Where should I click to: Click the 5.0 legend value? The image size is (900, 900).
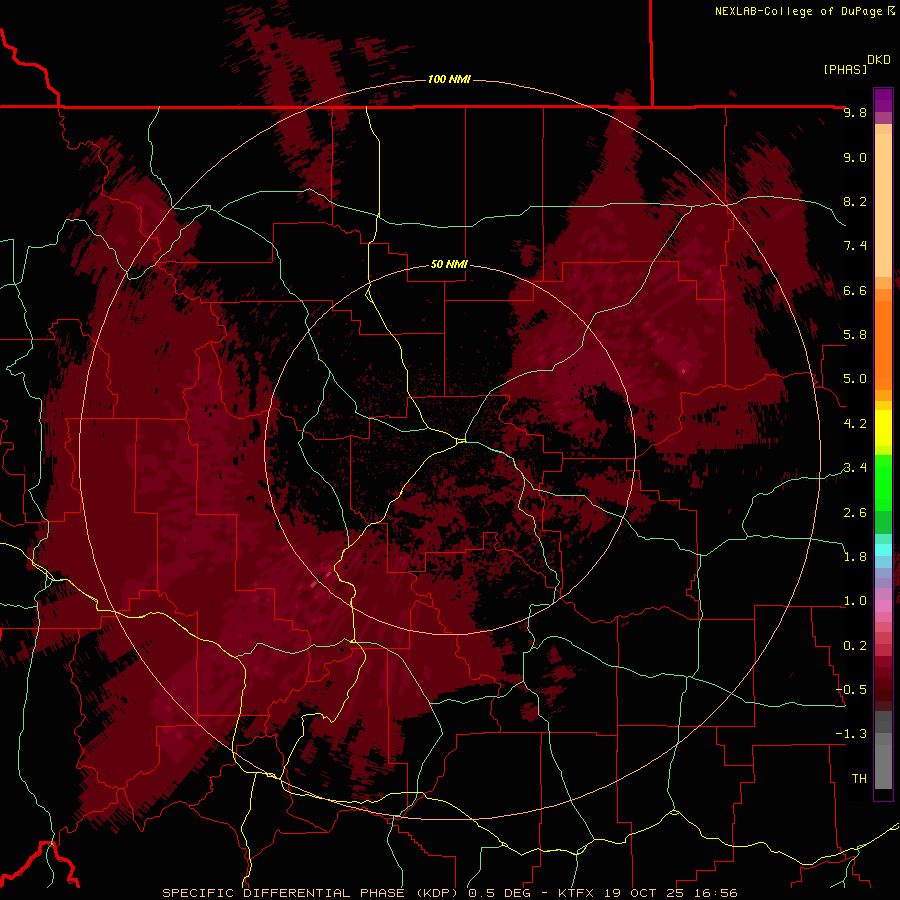coord(855,379)
